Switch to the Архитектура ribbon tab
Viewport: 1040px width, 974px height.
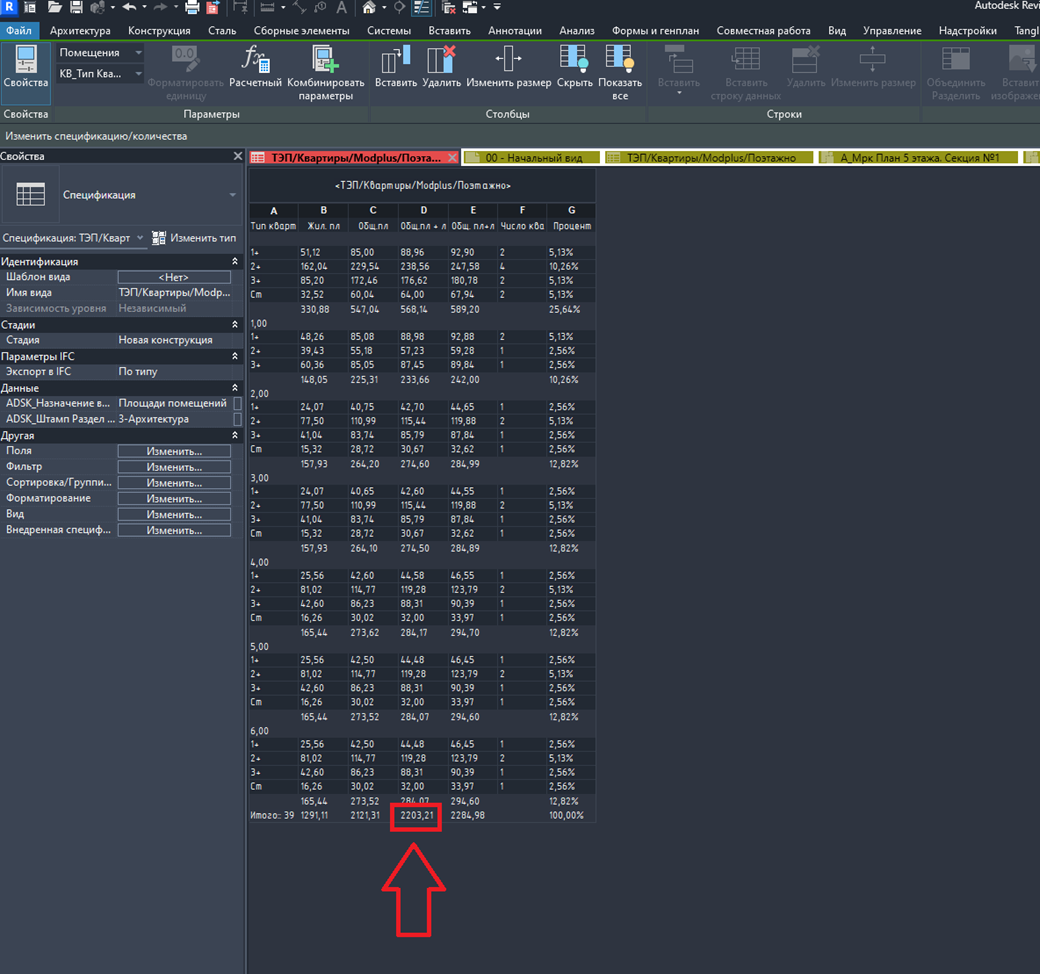point(80,31)
